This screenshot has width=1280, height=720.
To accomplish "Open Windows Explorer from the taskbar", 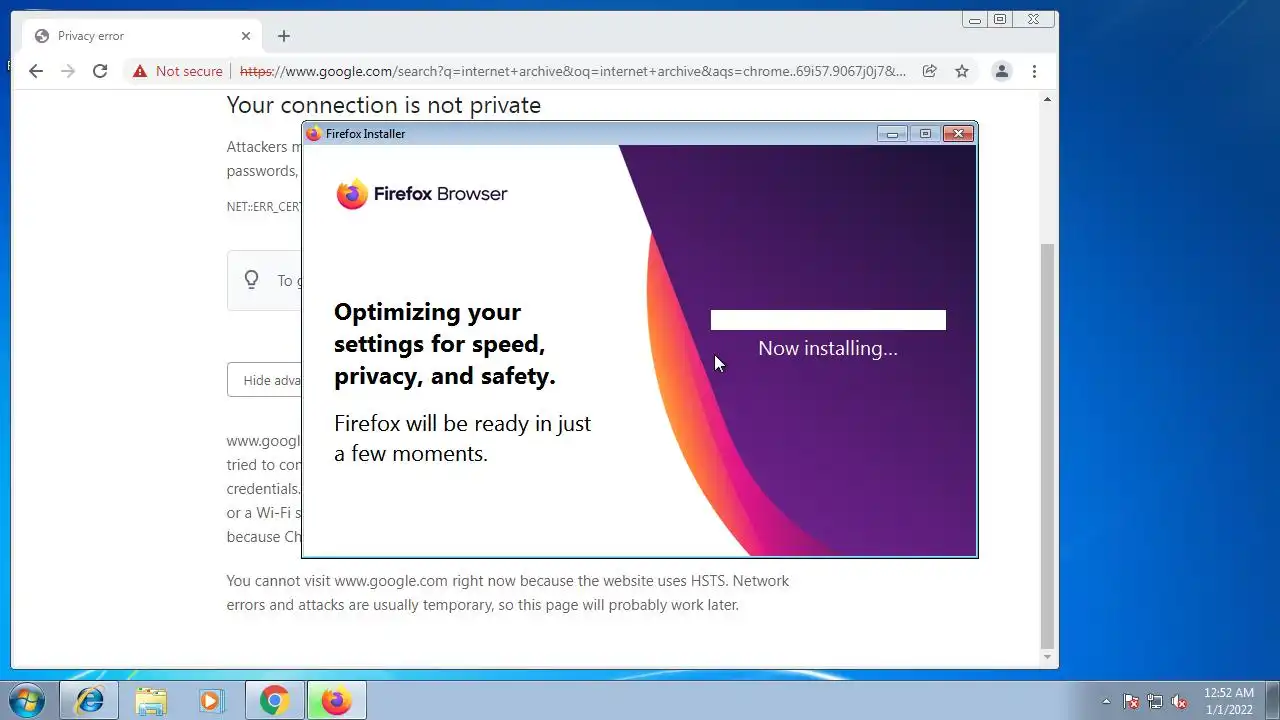I will (151, 701).
